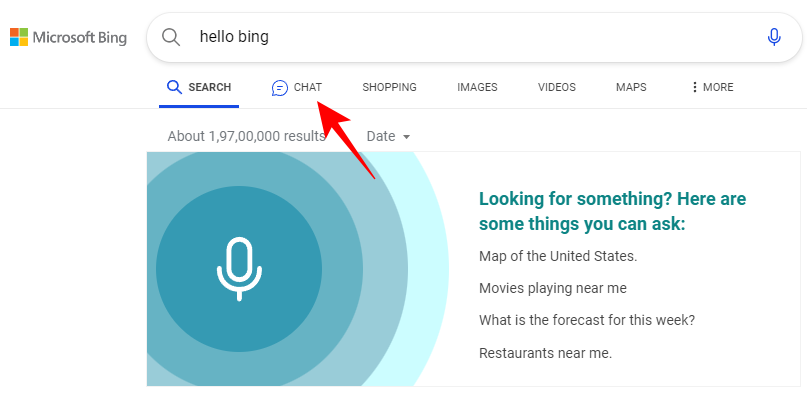Start voice search with the small microphone icon
Image resolution: width=807 pixels, height=419 pixels.
773,37
